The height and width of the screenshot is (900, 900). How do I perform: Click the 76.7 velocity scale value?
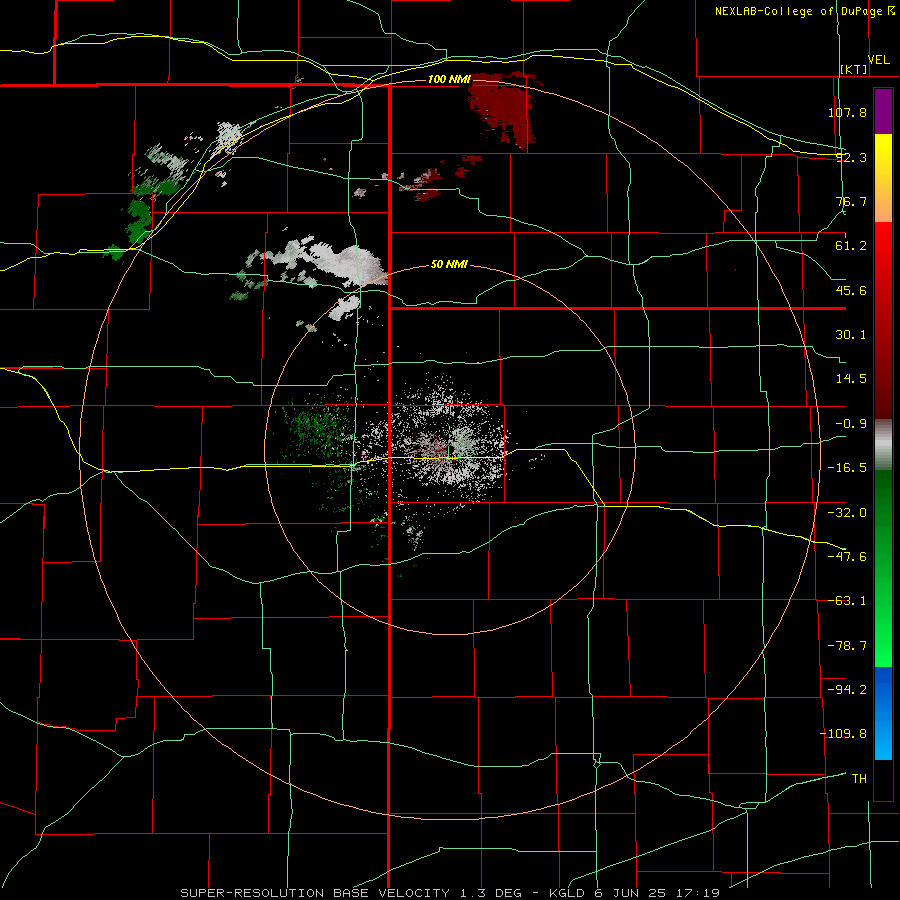click(x=851, y=201)
